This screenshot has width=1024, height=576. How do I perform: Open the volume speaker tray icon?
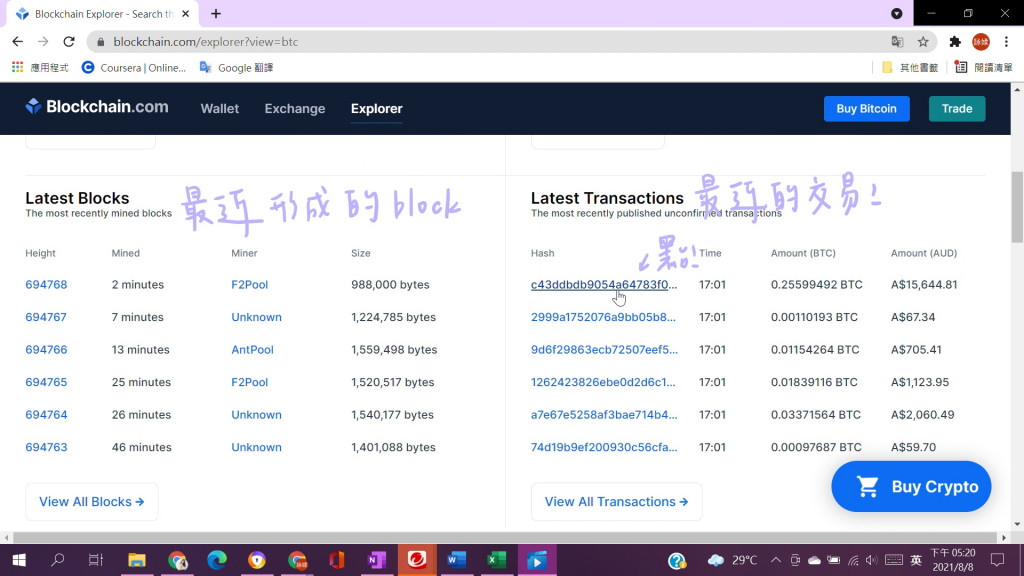871,560
